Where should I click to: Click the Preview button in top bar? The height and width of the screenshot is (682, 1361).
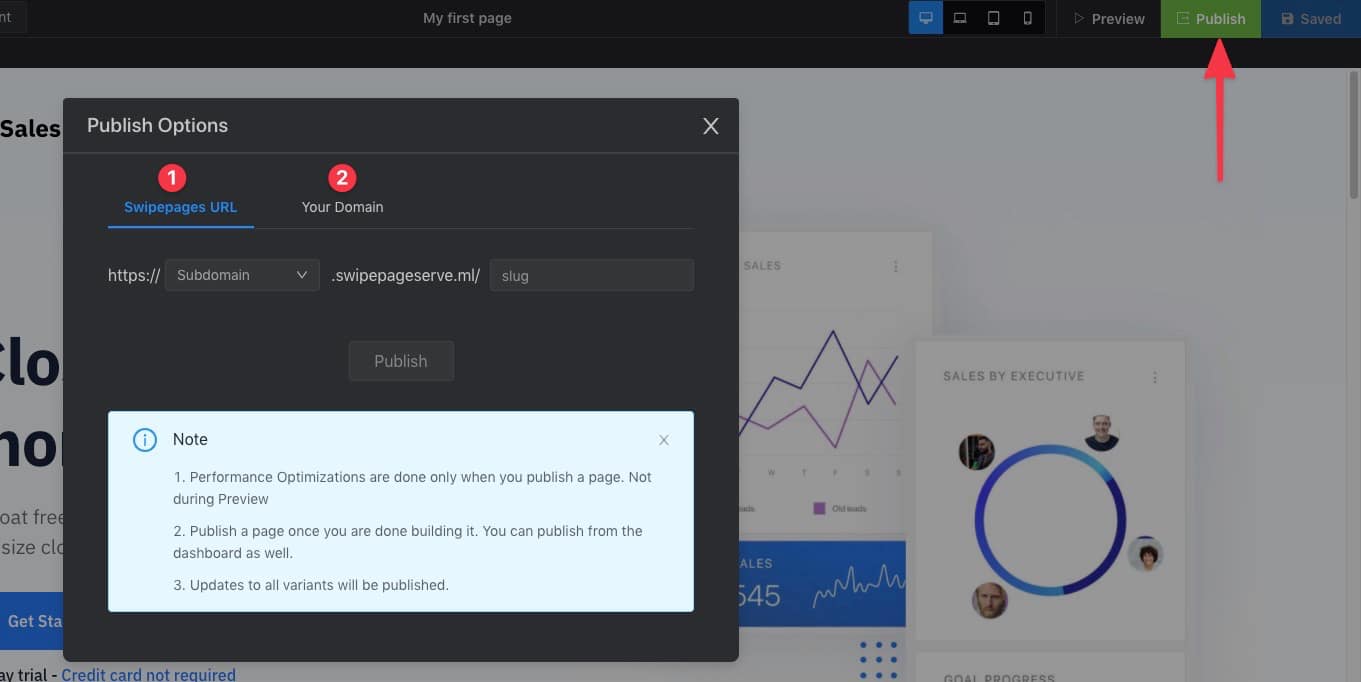coord(1108,19)
